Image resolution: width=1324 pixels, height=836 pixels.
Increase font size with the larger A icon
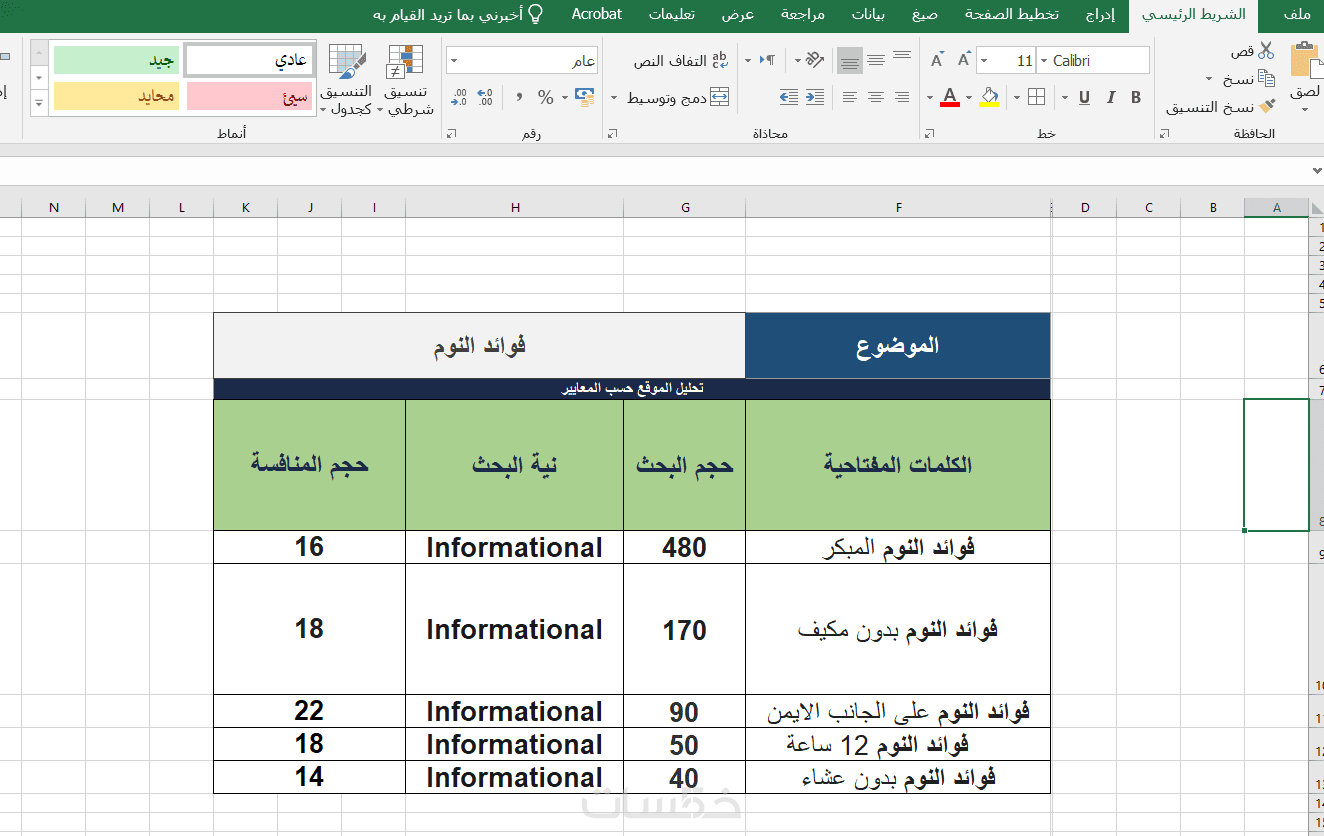point(964,60)
